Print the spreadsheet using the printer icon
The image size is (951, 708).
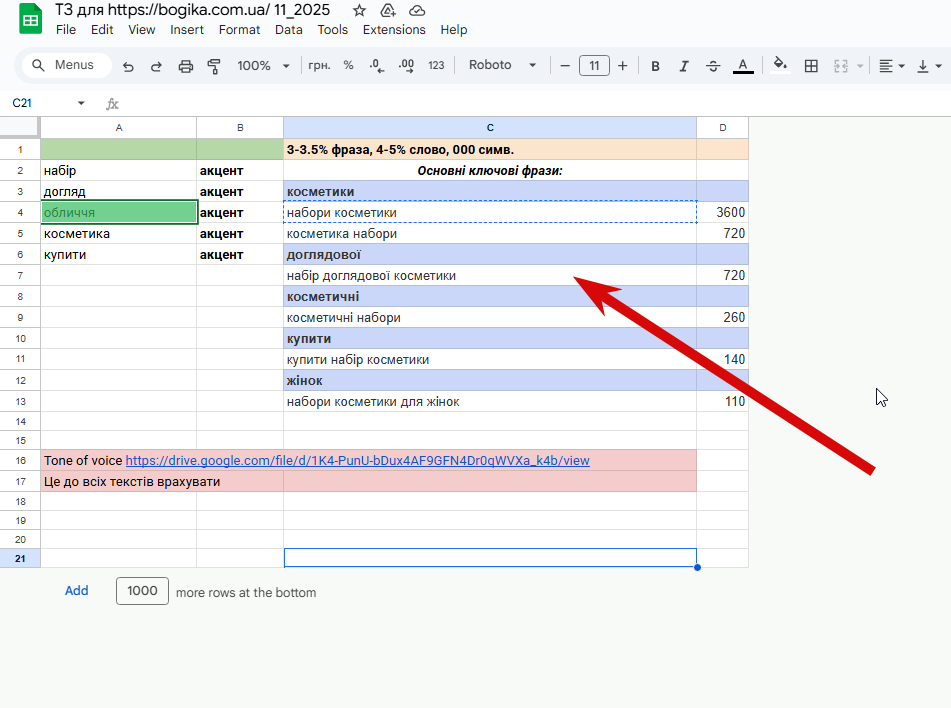[185, 66]
